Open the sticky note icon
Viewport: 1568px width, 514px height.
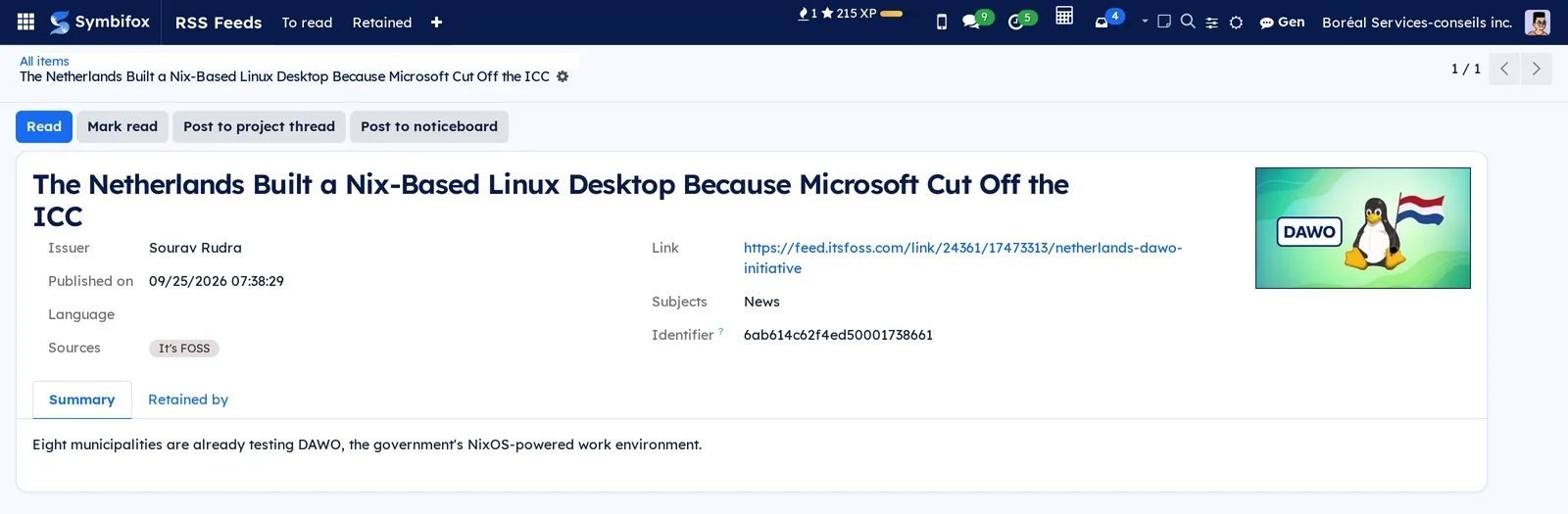(1164, 21)
